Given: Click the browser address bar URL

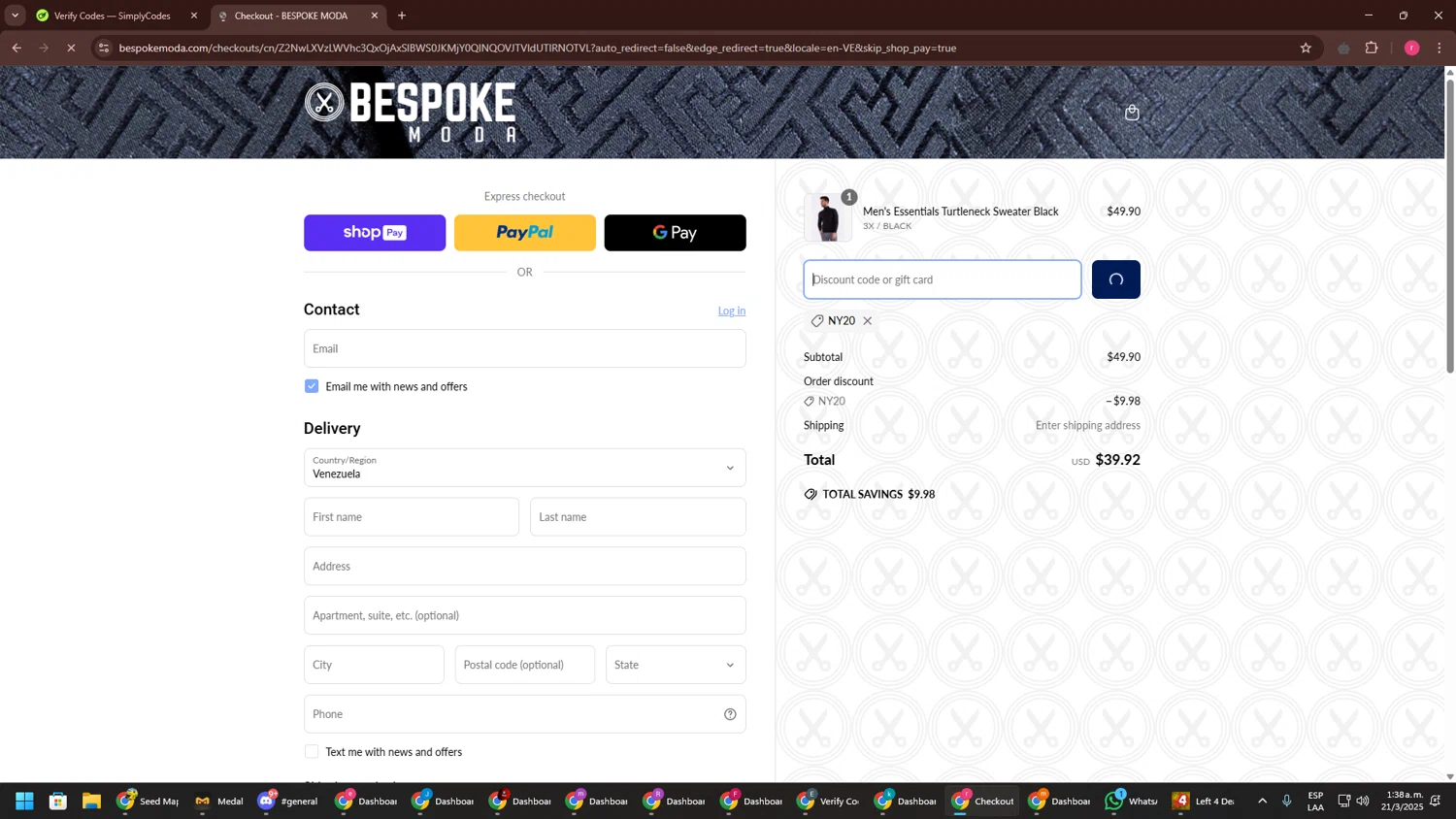Looking at the screenshot, I should click(x=537, y=48).
